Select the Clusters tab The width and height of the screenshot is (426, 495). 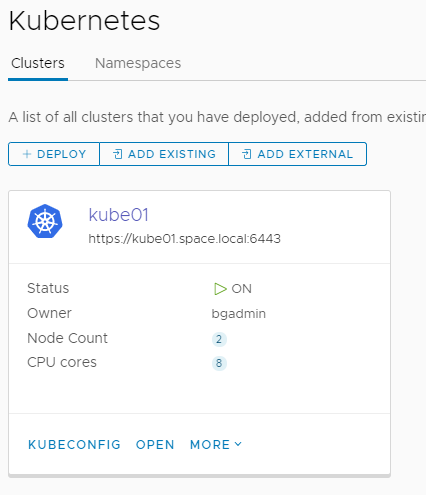pos(38,63)
